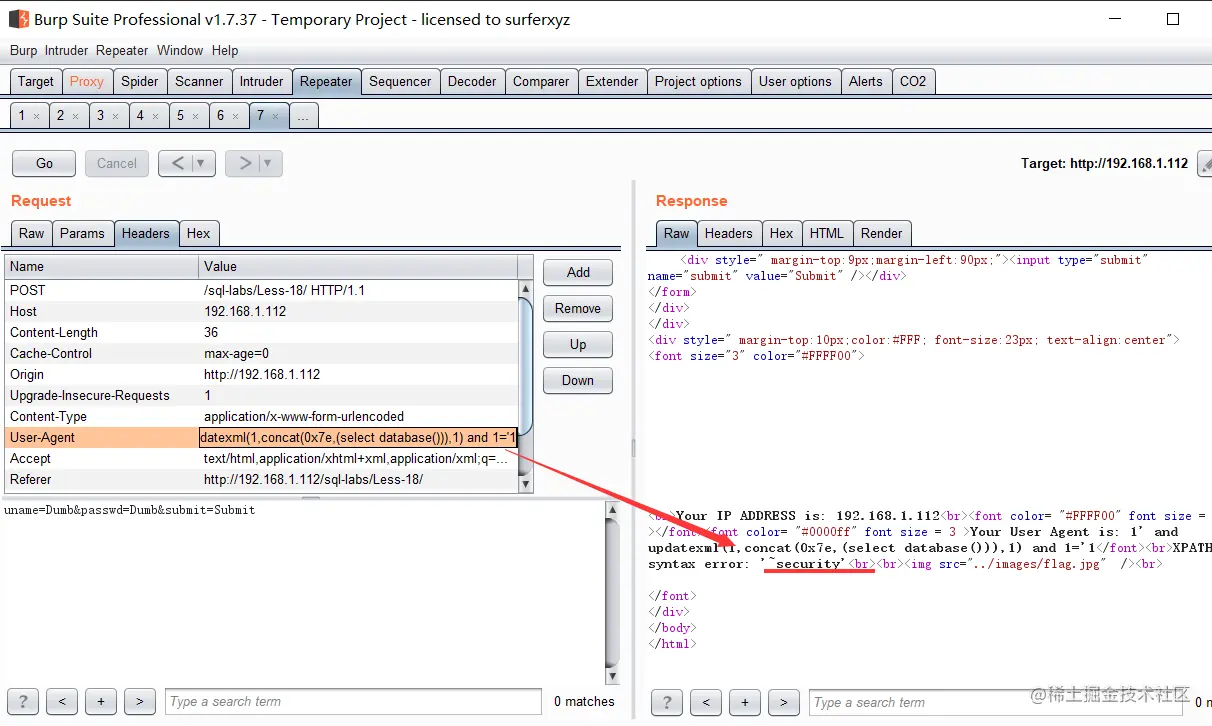Click the Burp Suite logo icon in title bar
This screenshot has height=726, width=1212.
pyautogui.click(x=18, y=19)
